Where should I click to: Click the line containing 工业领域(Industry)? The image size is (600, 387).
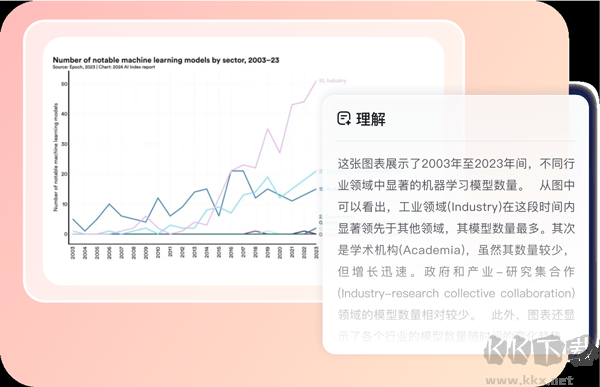[x=456, y=207]
